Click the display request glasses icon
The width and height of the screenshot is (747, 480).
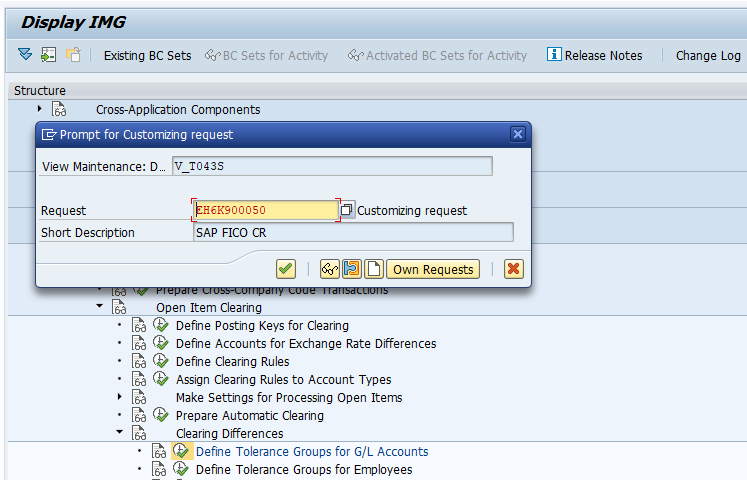click(x=330, y=269)
